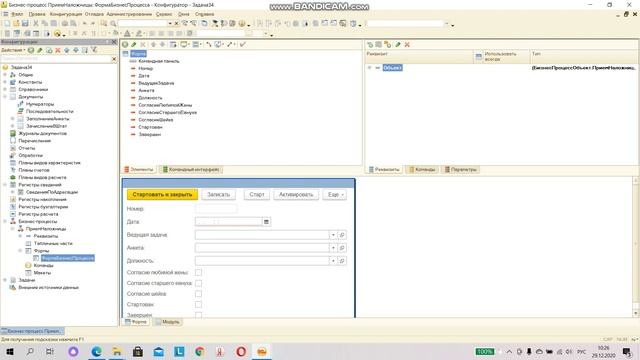The image size is (640, 360).
Task: Clear the configuration search field with X
Action: coord(114,59)
